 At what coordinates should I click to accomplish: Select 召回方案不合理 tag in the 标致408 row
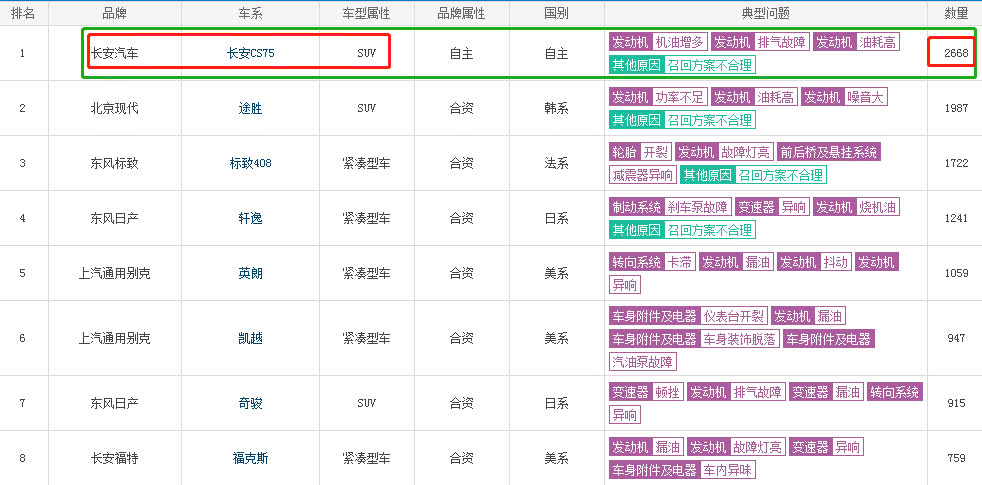coord(781,175)
